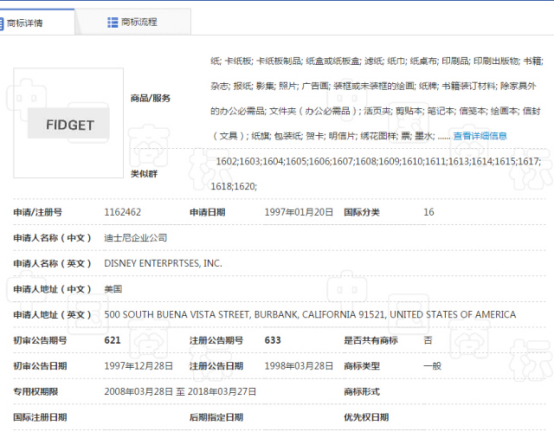
Task: Select applicant name 迪士尼企业公司
Action: tap(135, 238)
